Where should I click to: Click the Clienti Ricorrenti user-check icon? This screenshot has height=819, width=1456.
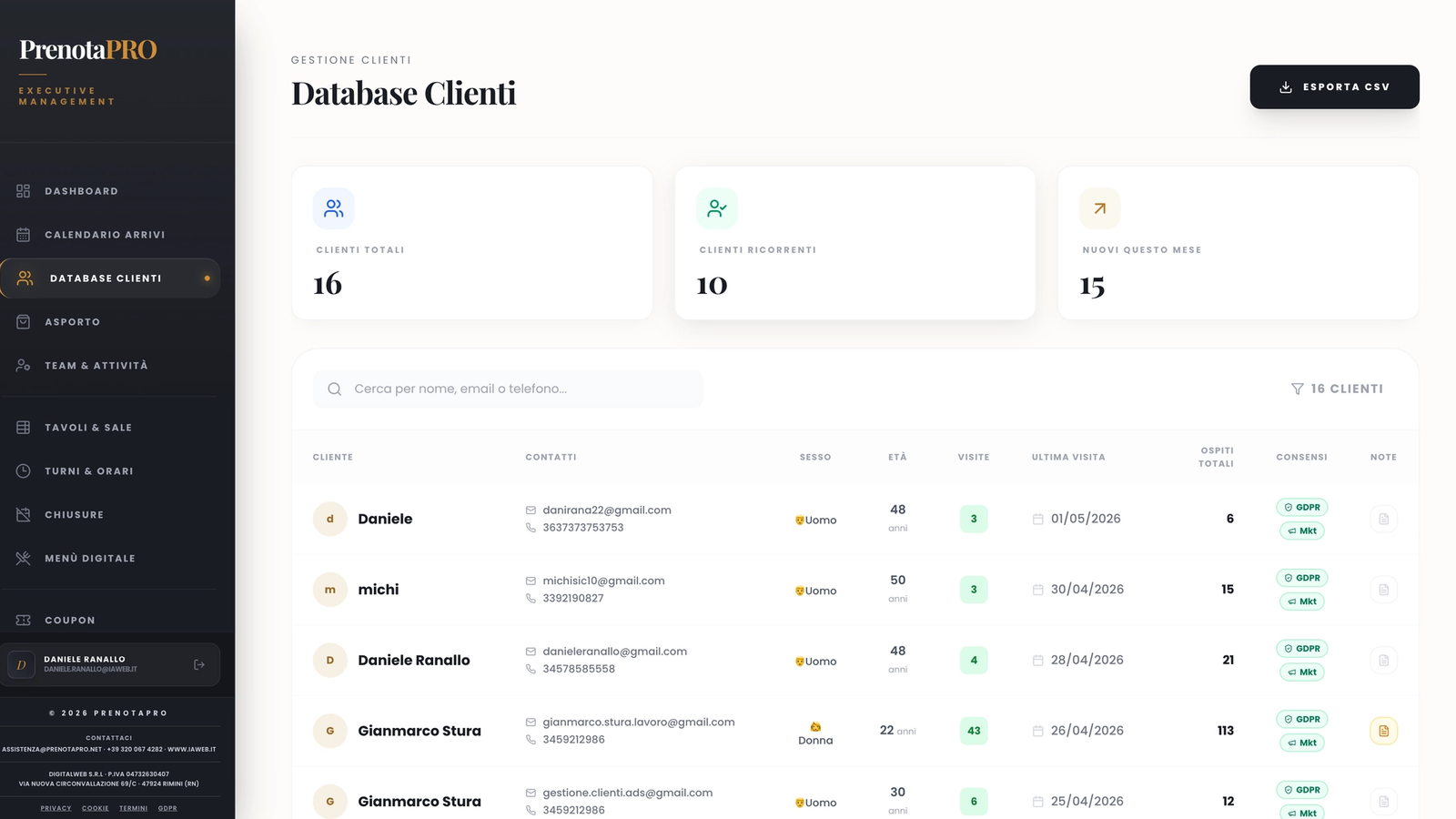tap(717, 208)
